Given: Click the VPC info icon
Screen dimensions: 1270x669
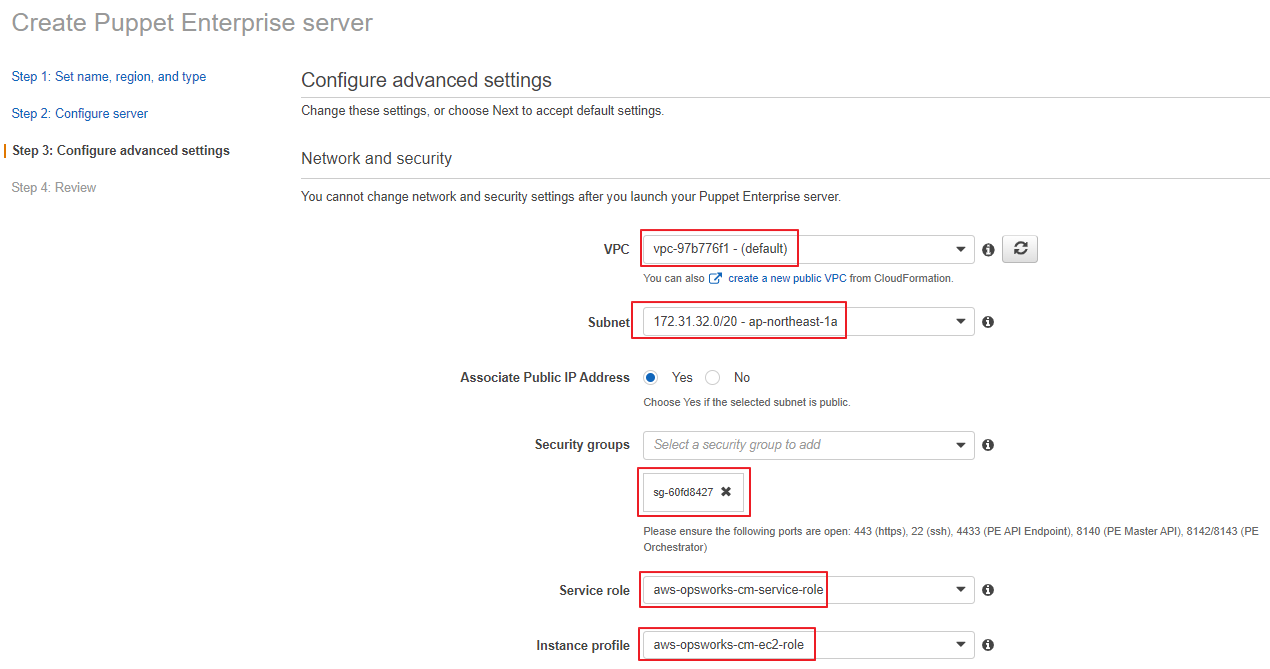Looking at the screenshot, I should (988, 250).
